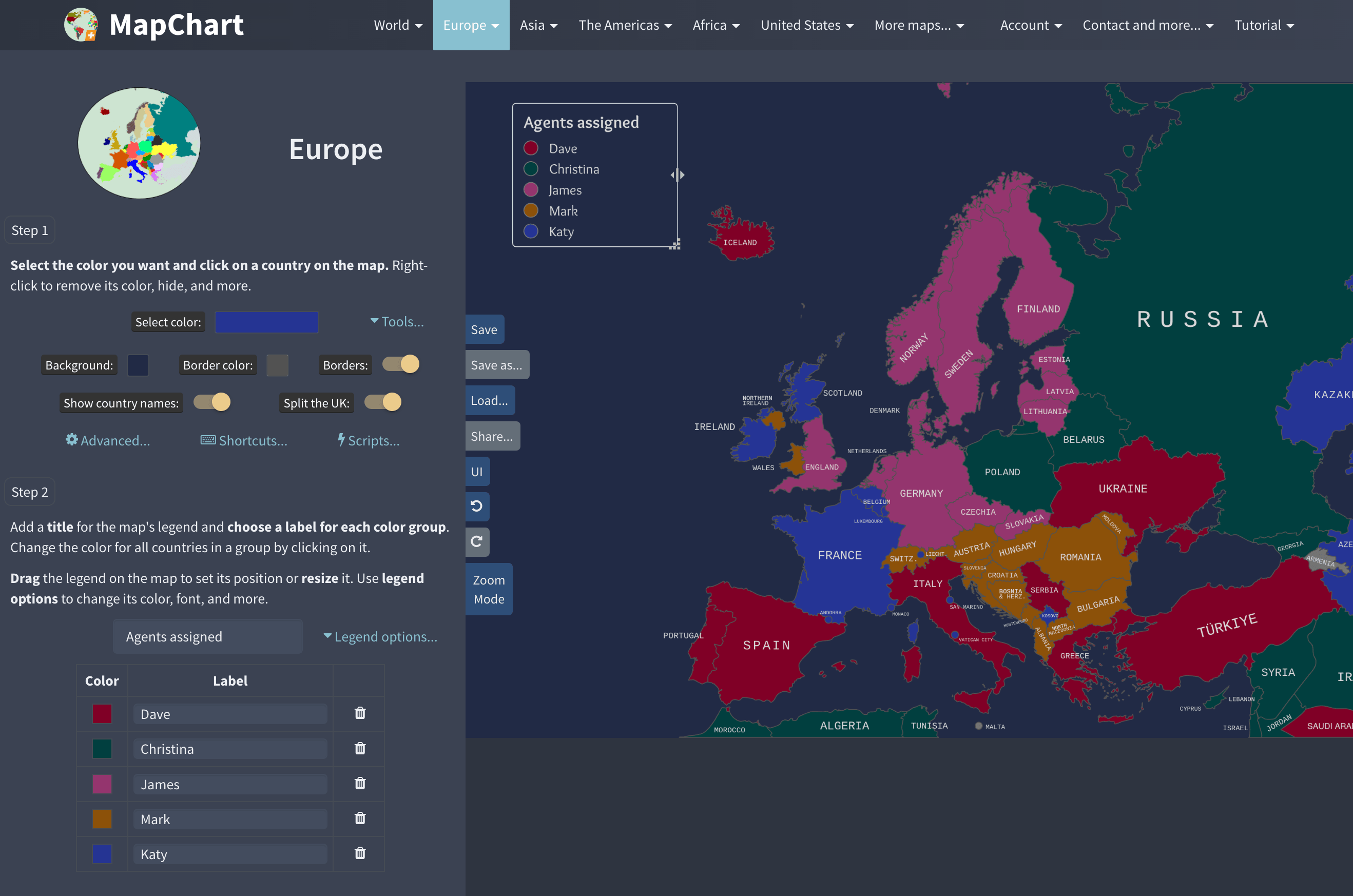Viewport: 1353px width, 896px height.
Task: Open the More maps dropdown
Action: click(x=917, y=25)
